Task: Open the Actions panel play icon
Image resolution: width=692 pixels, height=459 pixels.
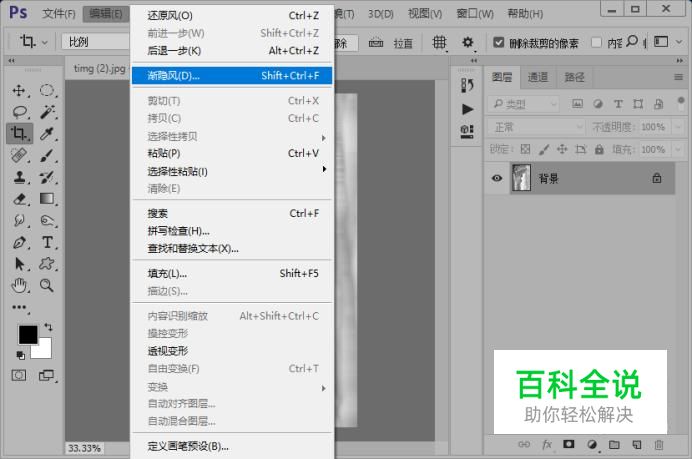Action: (x=467, y=109)
